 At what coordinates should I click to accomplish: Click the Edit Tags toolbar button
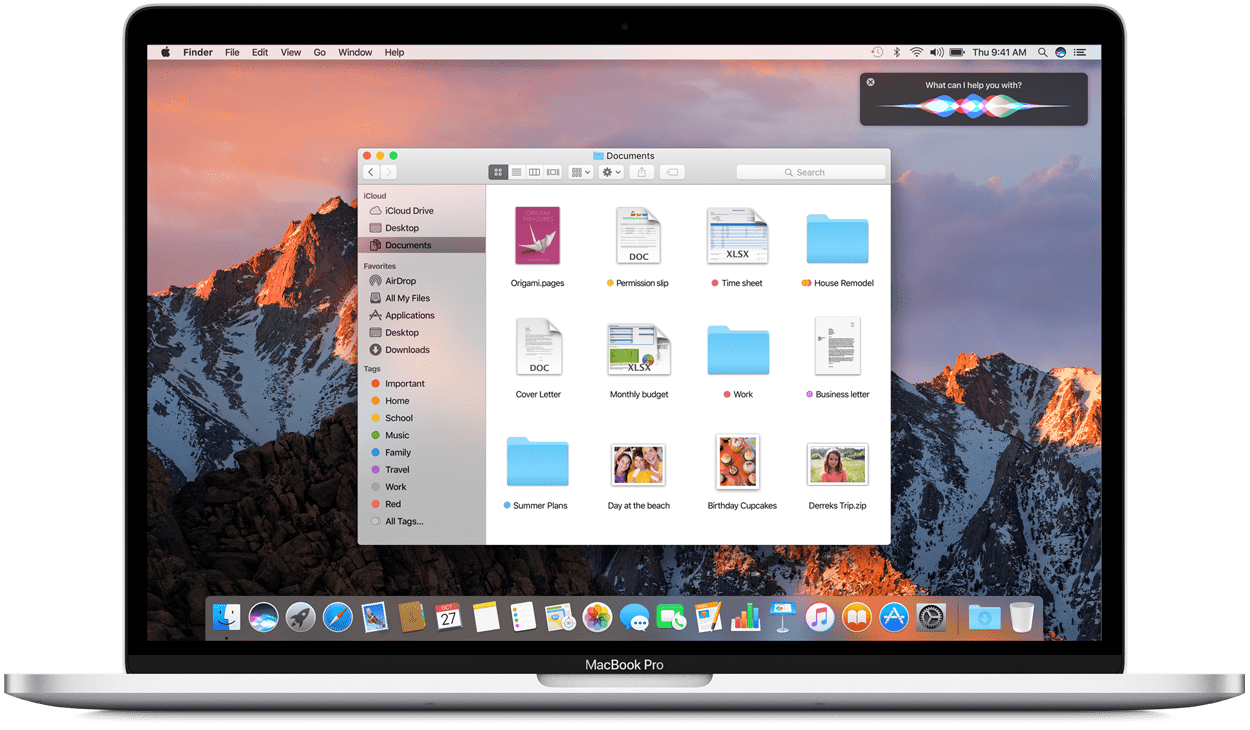click(x=672, y=172)
